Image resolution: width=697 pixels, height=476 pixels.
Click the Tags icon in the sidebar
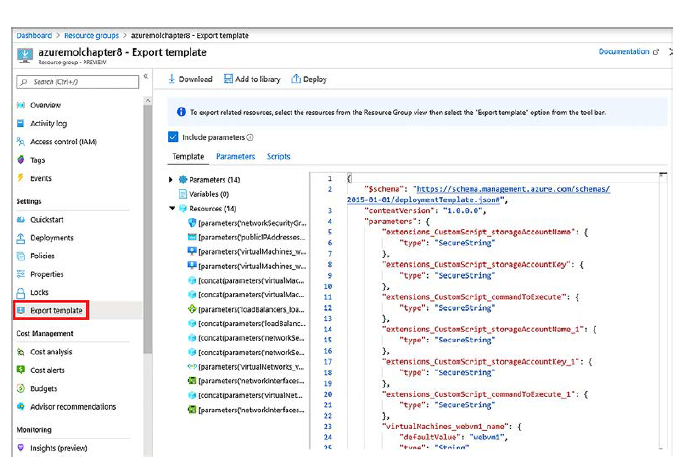coord(21,160)
